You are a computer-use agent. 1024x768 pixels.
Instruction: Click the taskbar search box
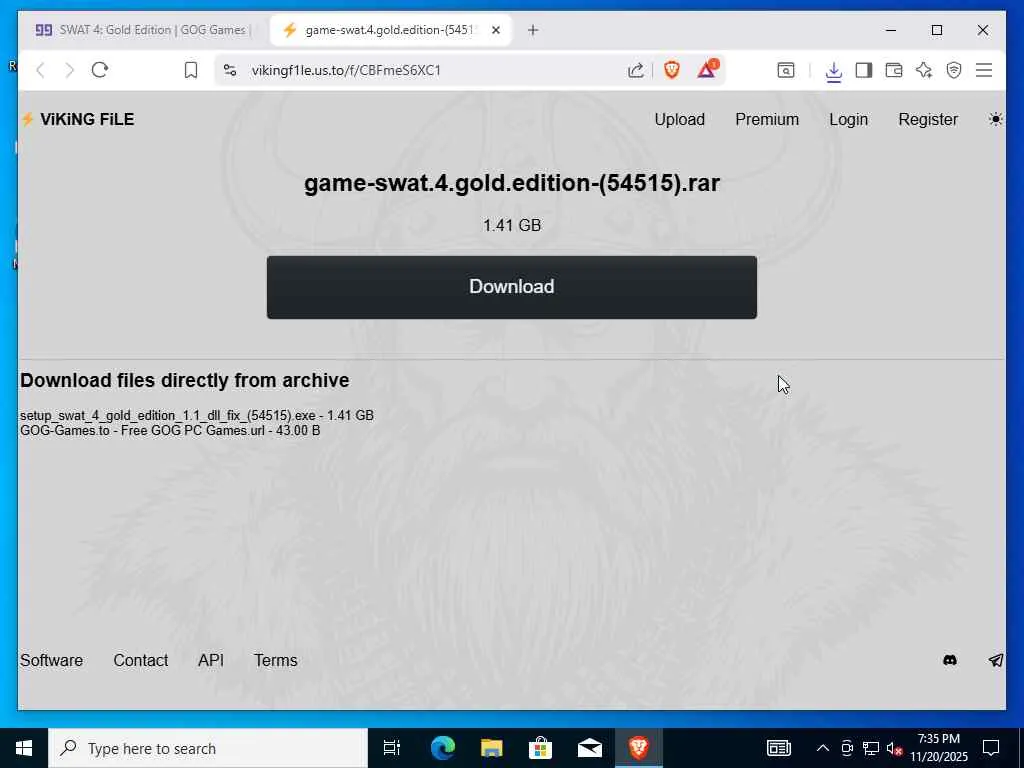click(x=208, y=748)
